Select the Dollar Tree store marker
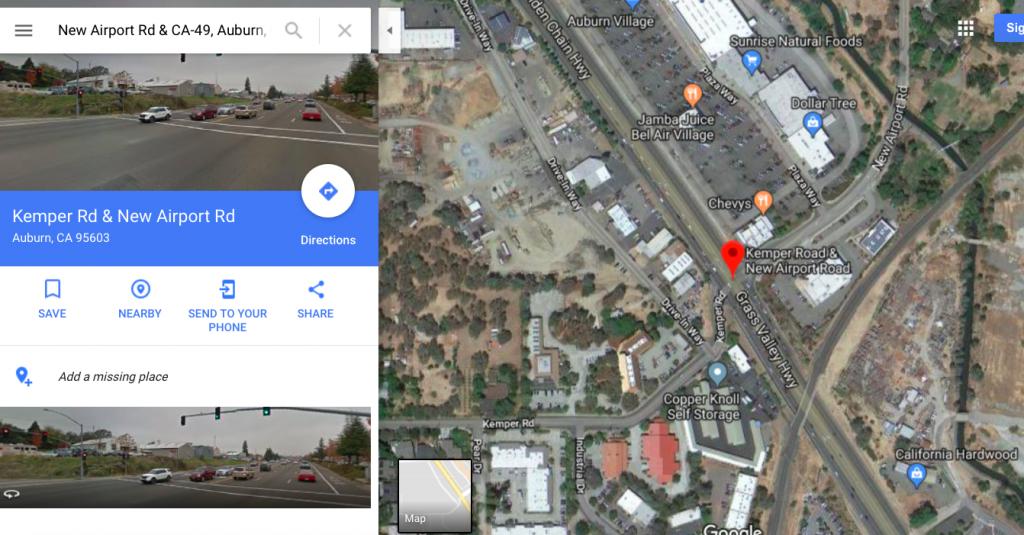 812,124
